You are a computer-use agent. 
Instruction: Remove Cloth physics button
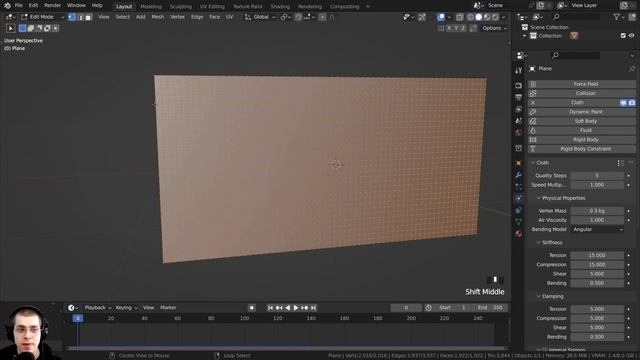[x=533, y=103]
